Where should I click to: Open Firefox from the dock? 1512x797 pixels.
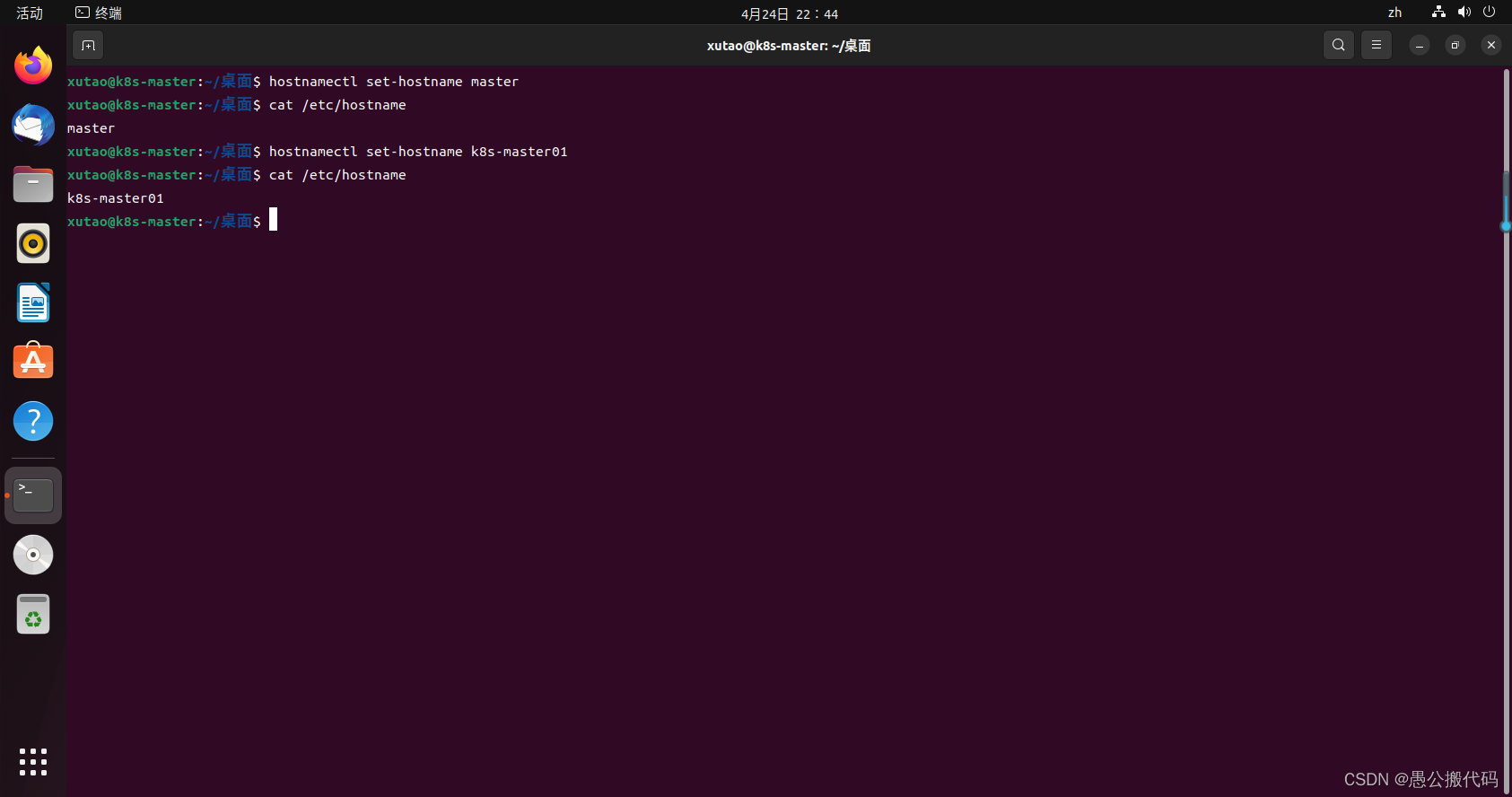(33, 66)
